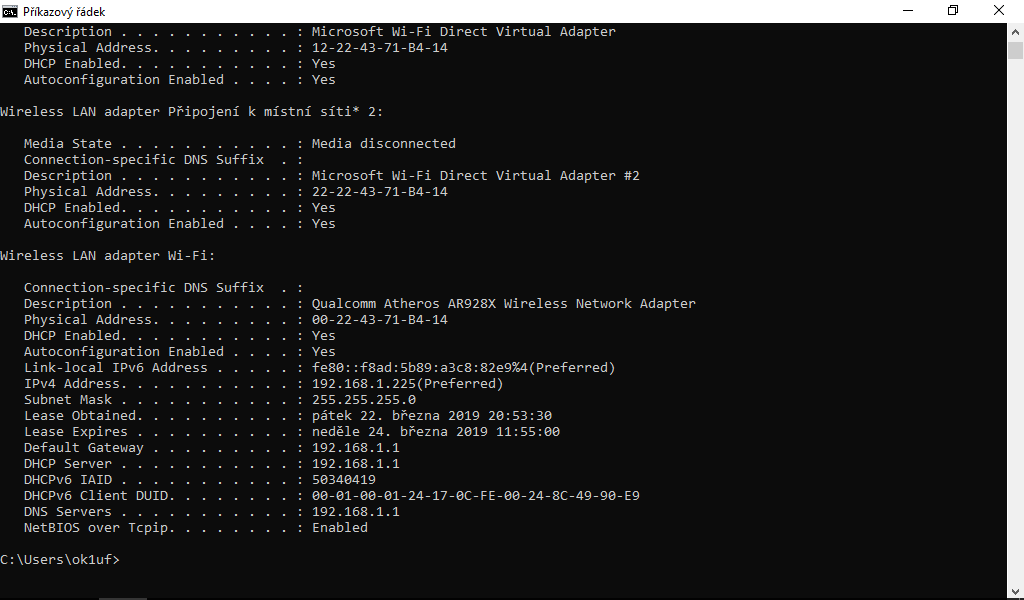Click the Subnet Mask value 255.255.255.0
This screenshot has width=1024, height=600.
coord(364,400)
